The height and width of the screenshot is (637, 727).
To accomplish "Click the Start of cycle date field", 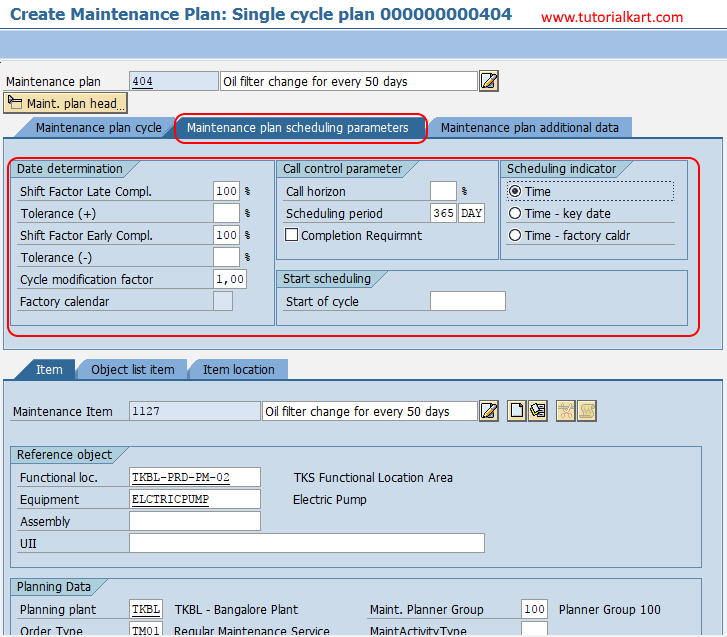I will 468,301.
